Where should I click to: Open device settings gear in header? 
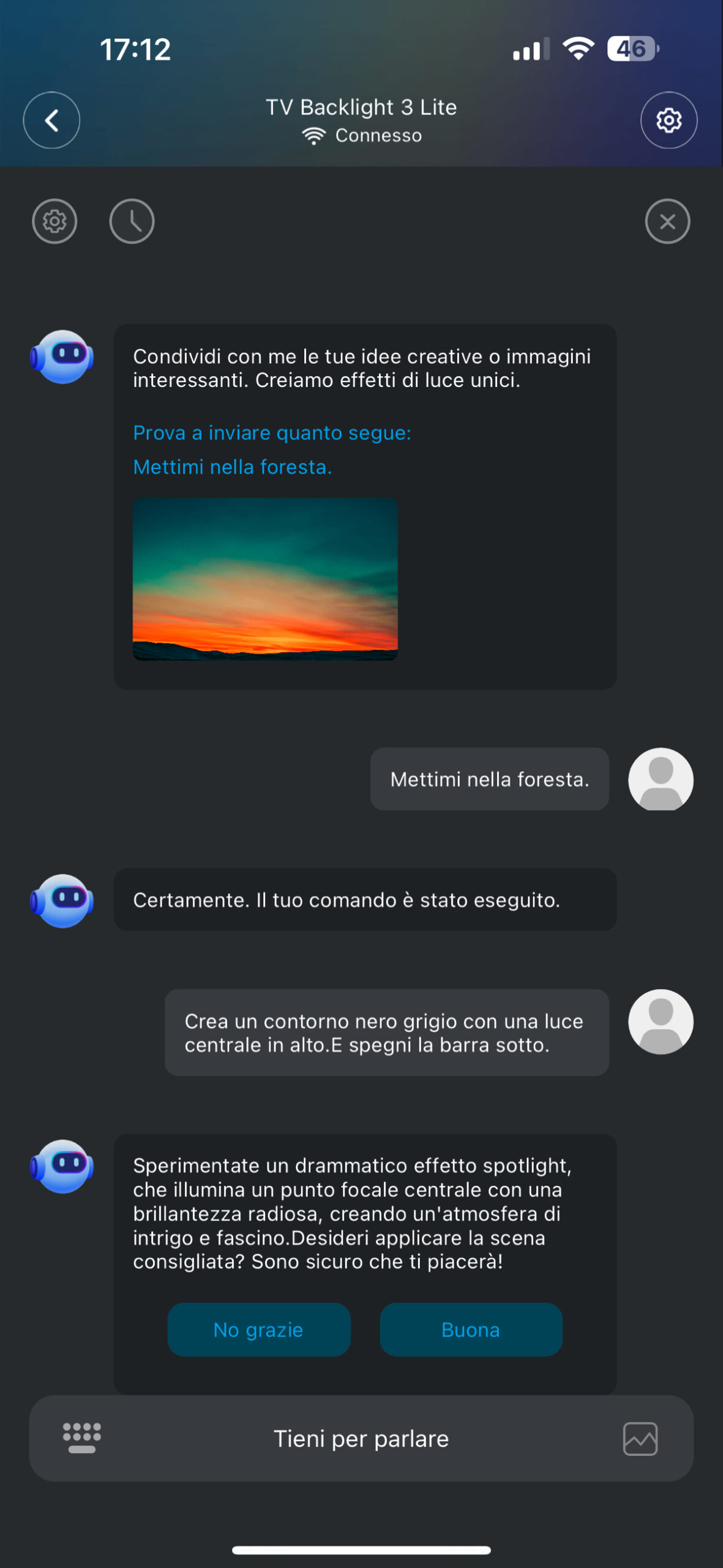pyautogui.click(x=669, y=120)
